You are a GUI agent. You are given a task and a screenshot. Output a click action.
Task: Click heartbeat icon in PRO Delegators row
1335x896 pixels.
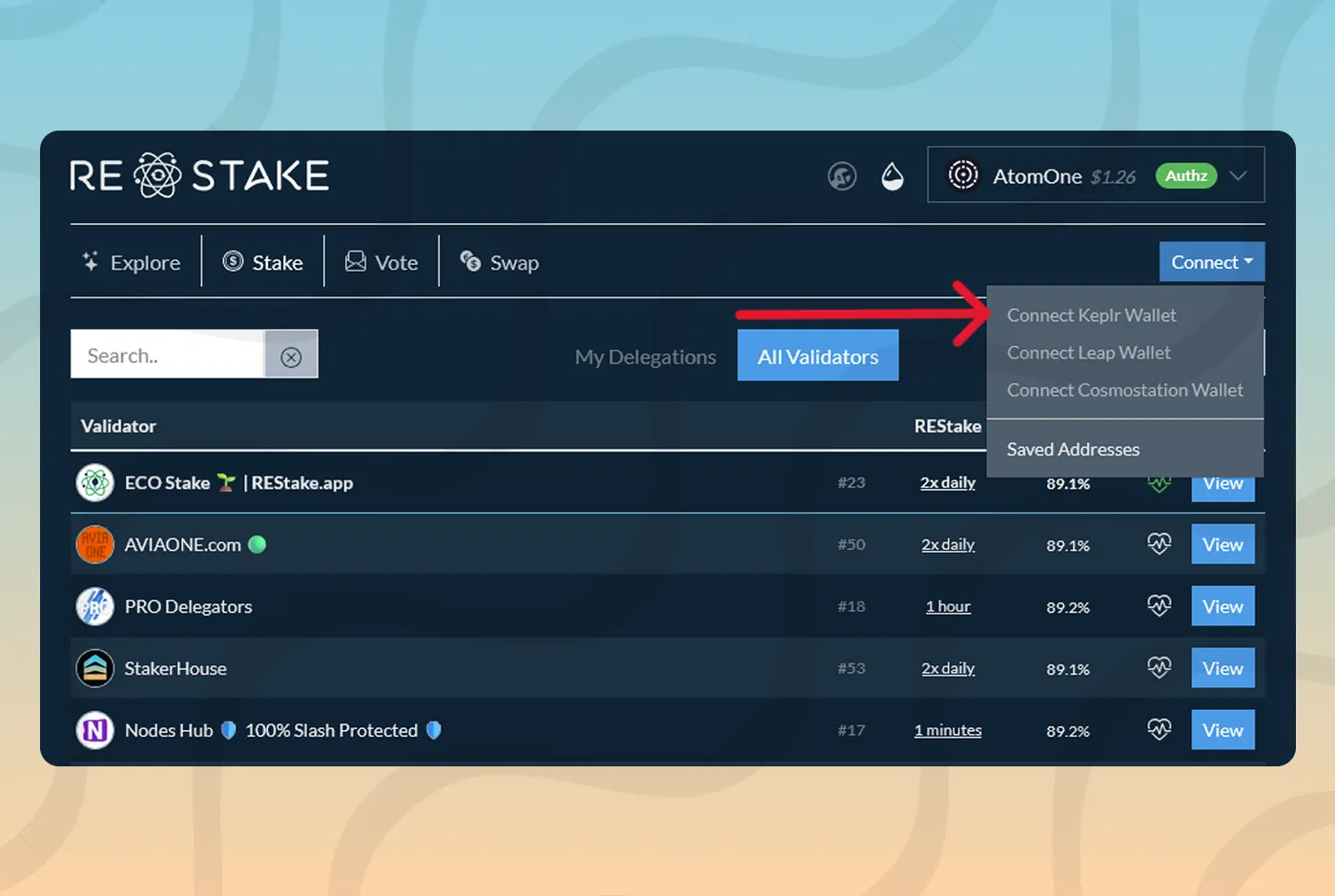pyautogui.click(x=1159, y=606)
